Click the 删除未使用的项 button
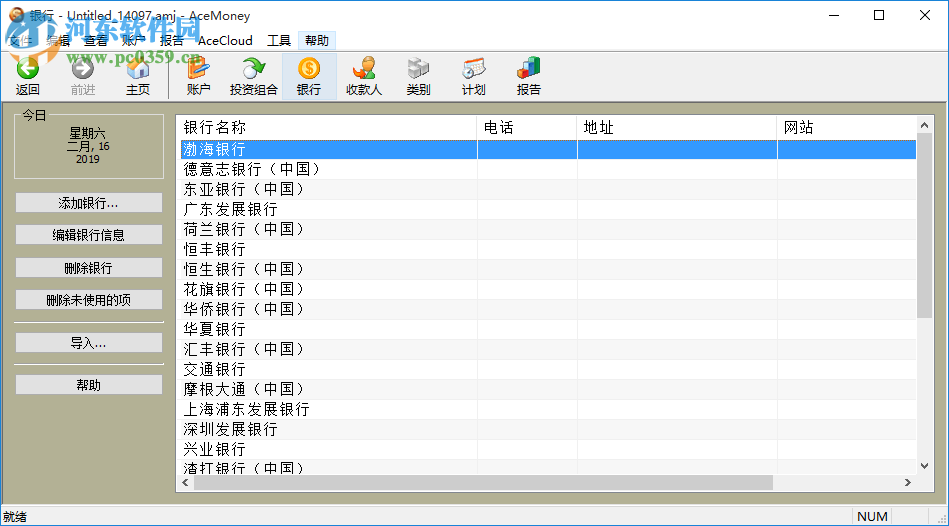 point(88,300)
